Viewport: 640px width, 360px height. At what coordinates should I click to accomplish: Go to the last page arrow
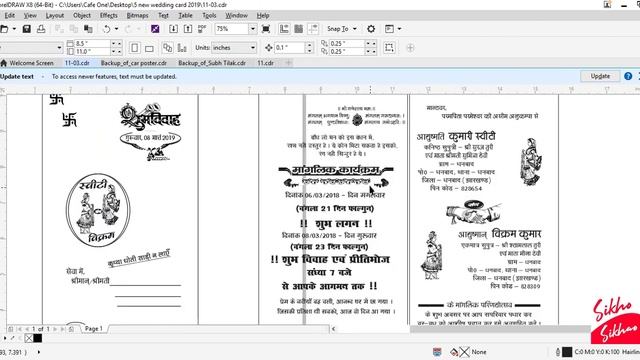click(63, 329)
